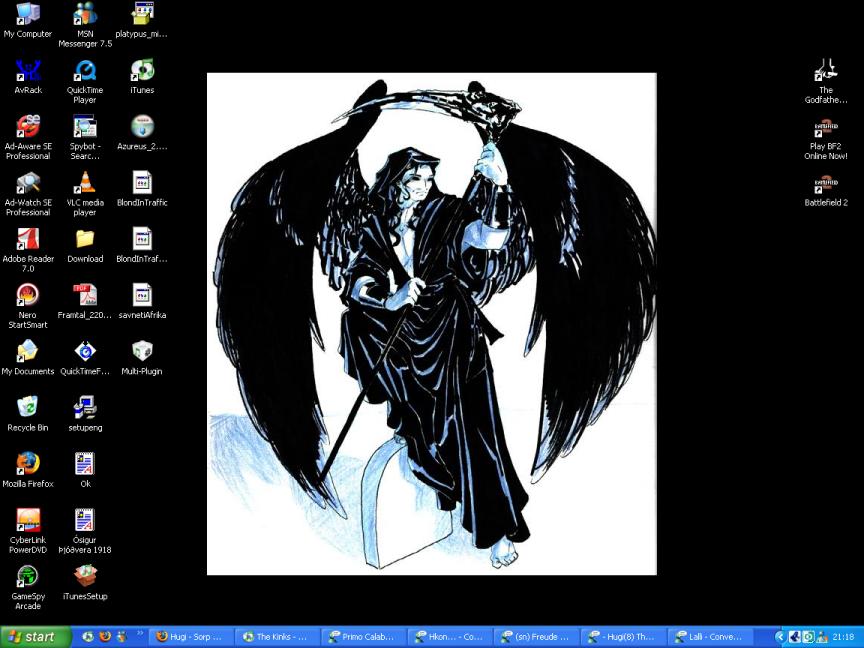This screenshot has width=864, height=648.
Task: Select the Ad-Aware SE Professional icon
Action: [x=28, y=138]
